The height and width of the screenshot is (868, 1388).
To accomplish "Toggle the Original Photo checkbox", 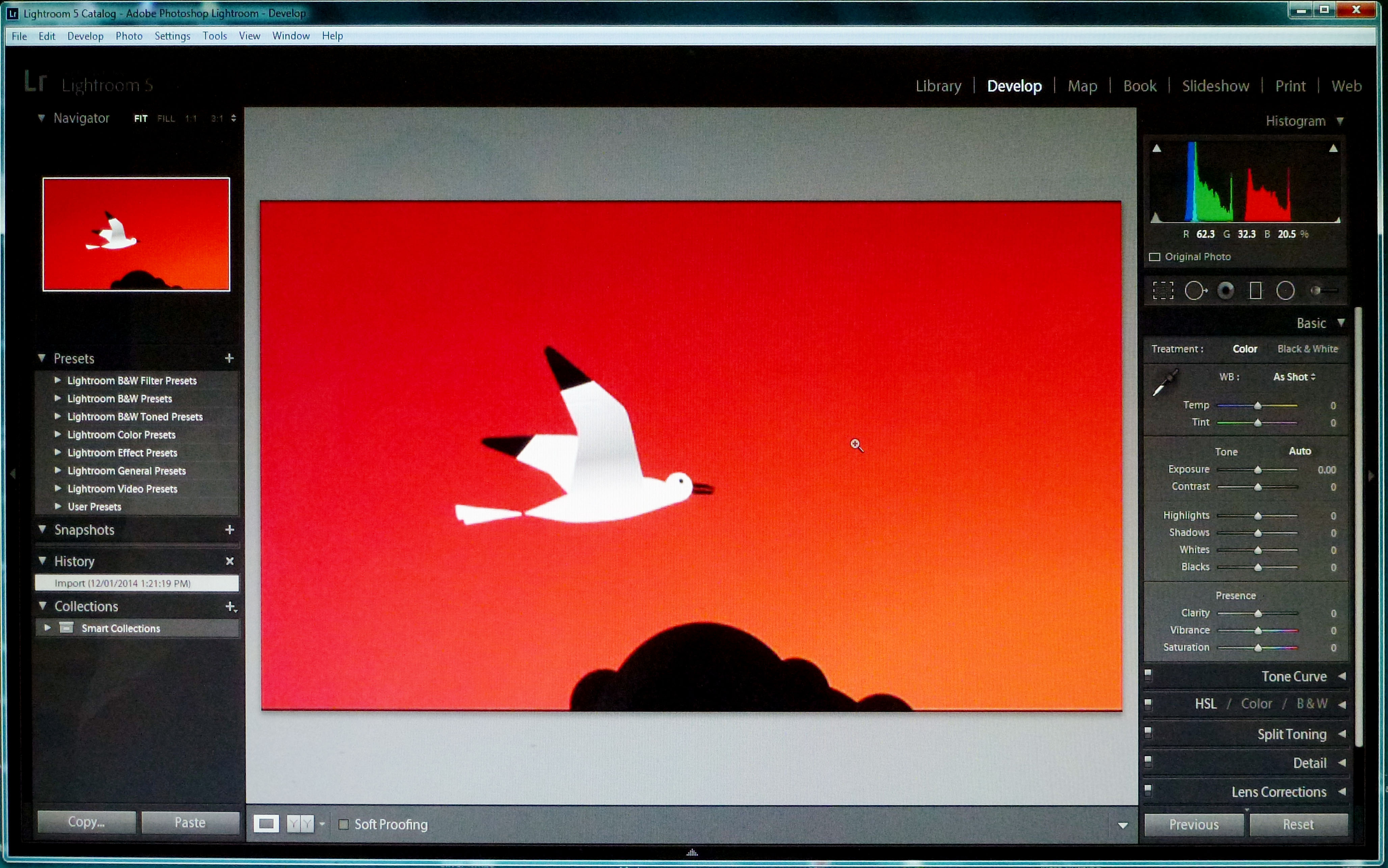I will (x=1154, y=256).
